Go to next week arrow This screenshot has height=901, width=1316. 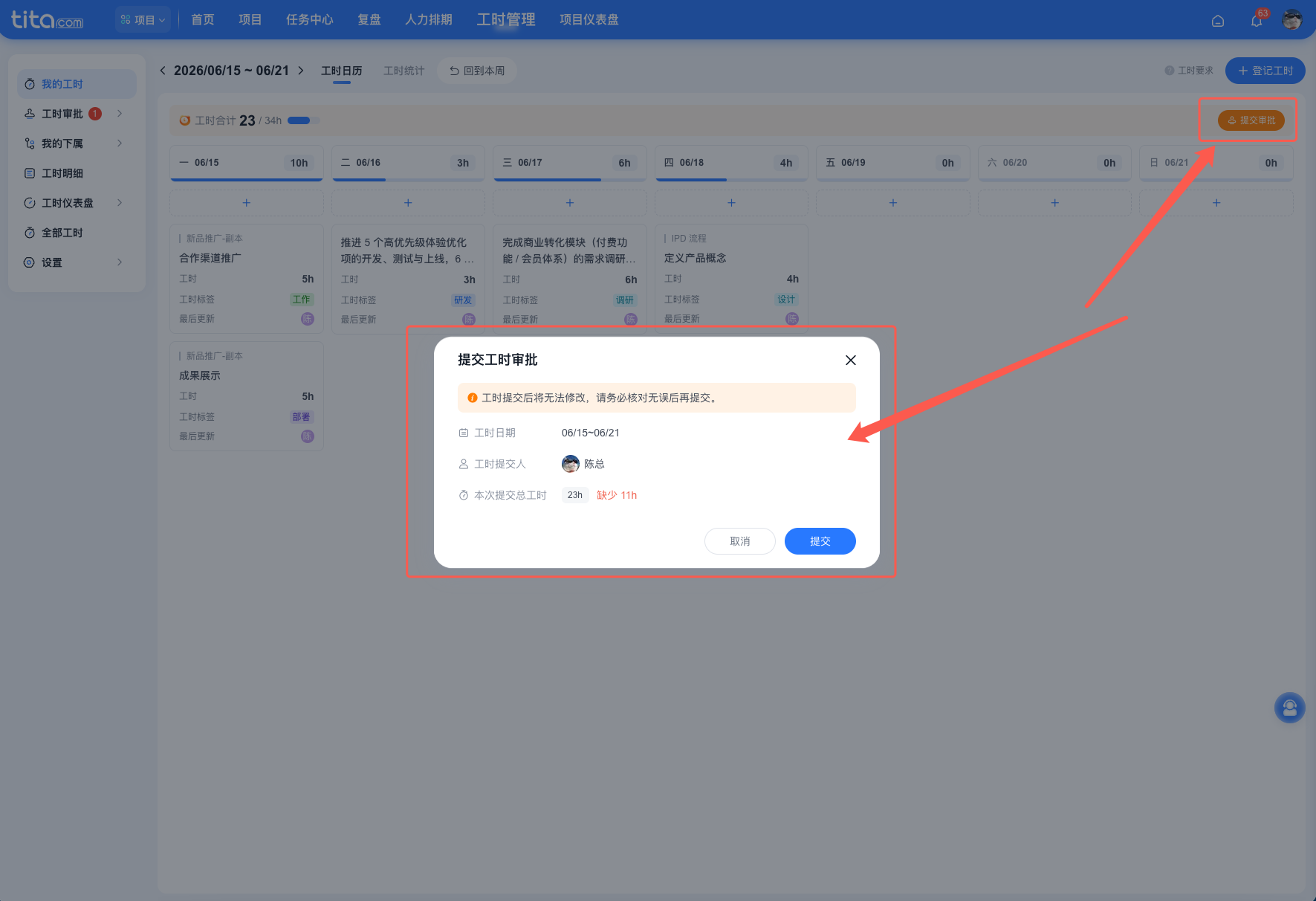(x=301, y=71)
